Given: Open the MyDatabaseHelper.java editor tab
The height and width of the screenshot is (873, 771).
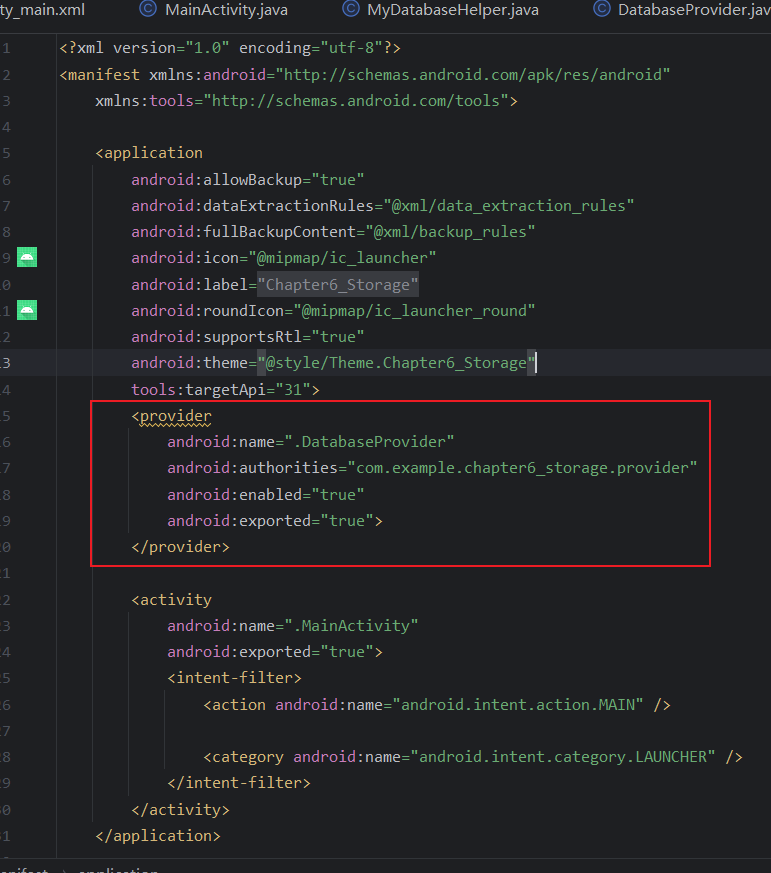Looking at the screenshot, I should (452, 10).
